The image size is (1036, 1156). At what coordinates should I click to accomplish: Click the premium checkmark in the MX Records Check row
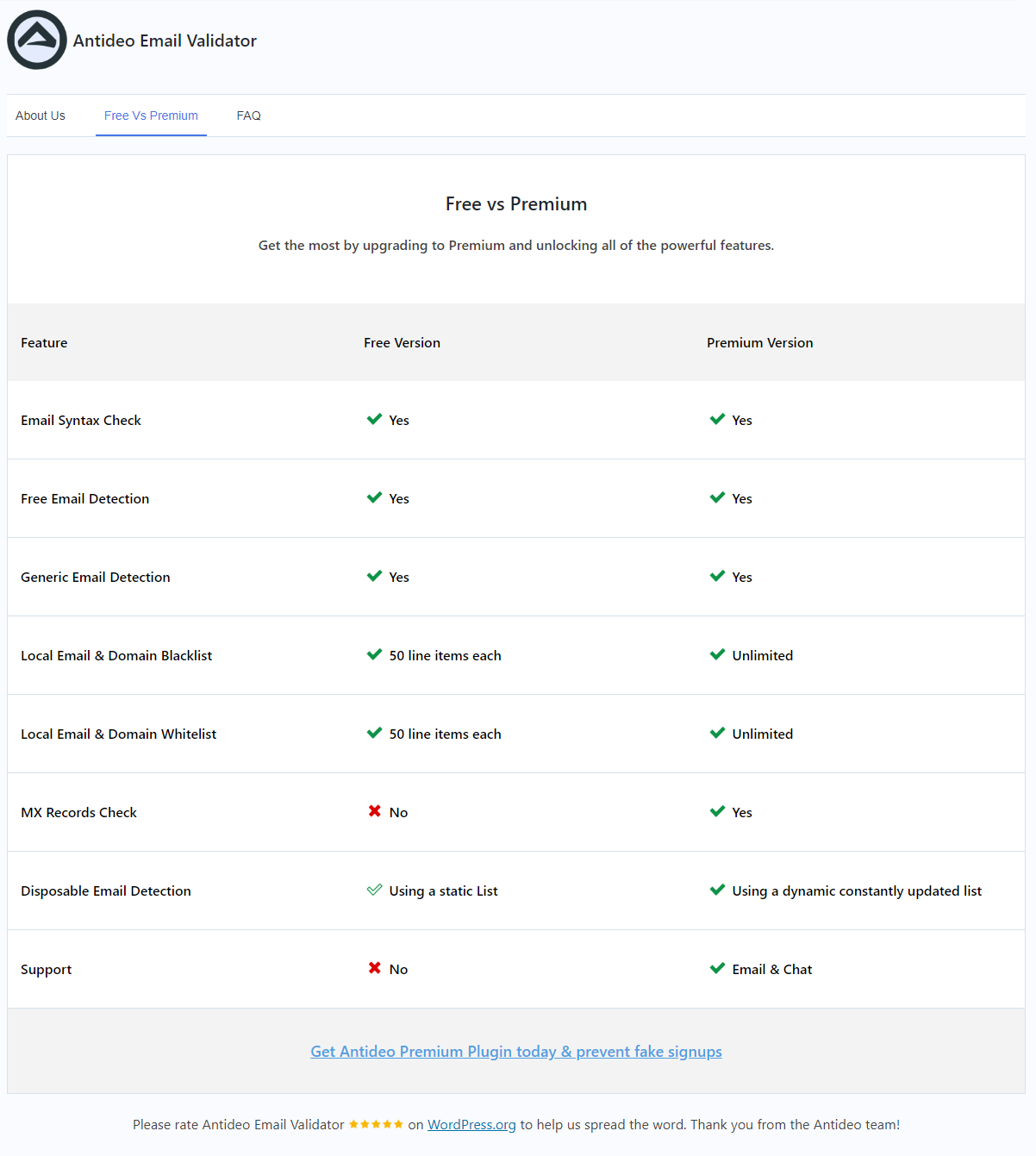click(717, 811)
